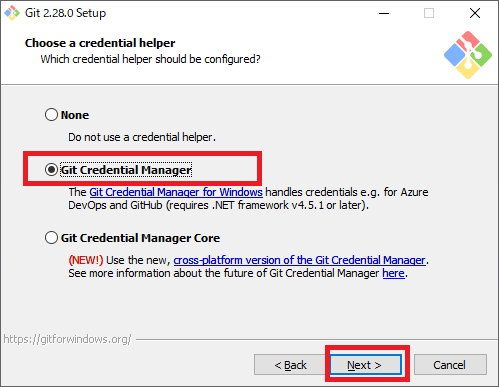Click the 'Choose a credential helper' heading
499x387 pixels.
[x=100, y=43]
